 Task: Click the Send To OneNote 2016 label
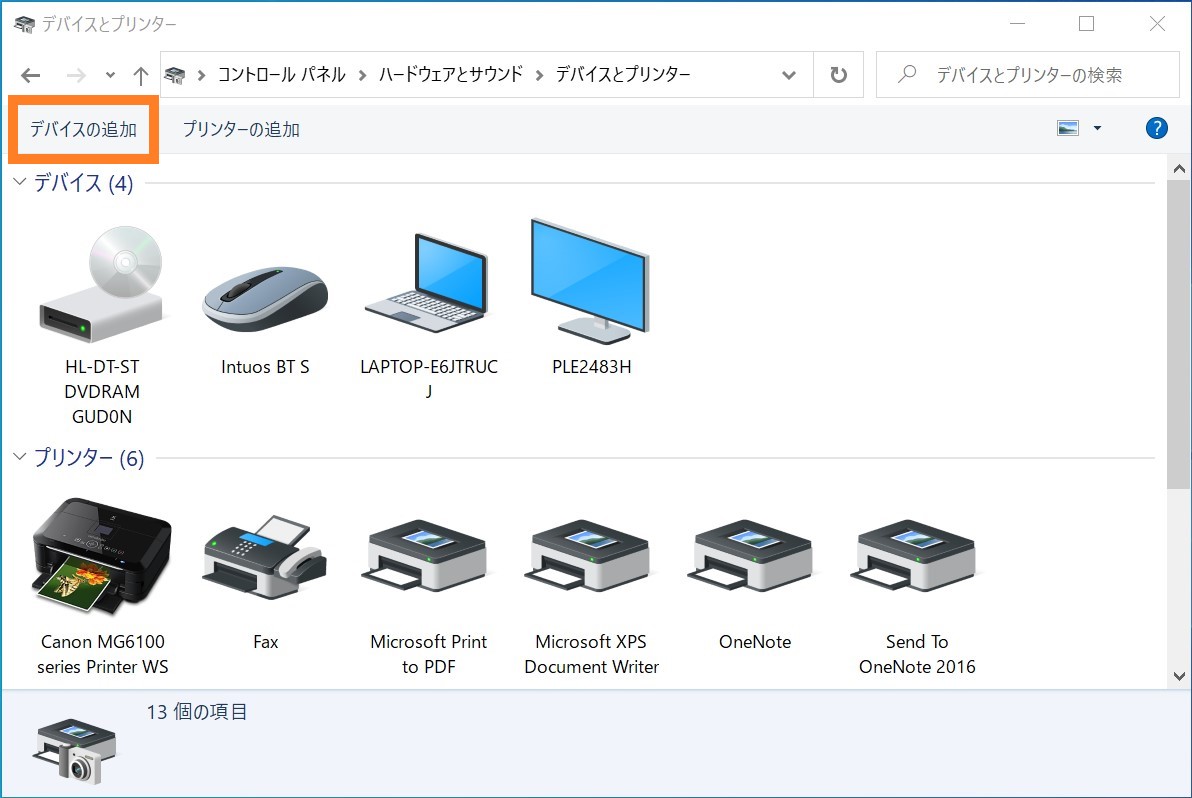click(x=917, y=654)
